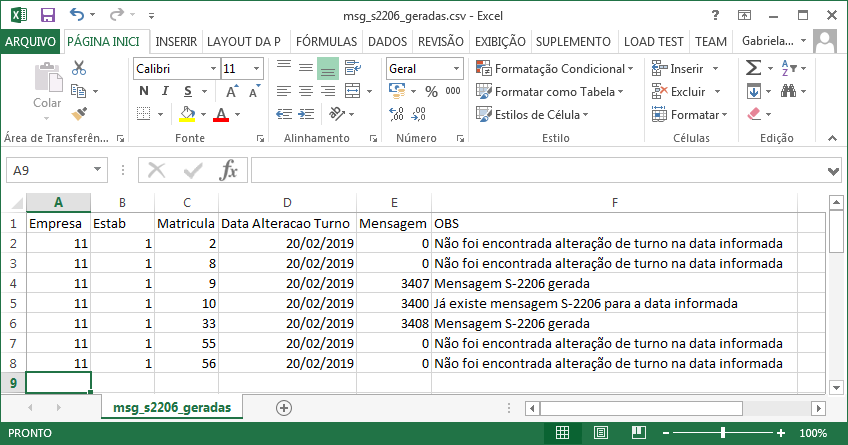Open the ARQUIVO tab

[x=30, y=42]
